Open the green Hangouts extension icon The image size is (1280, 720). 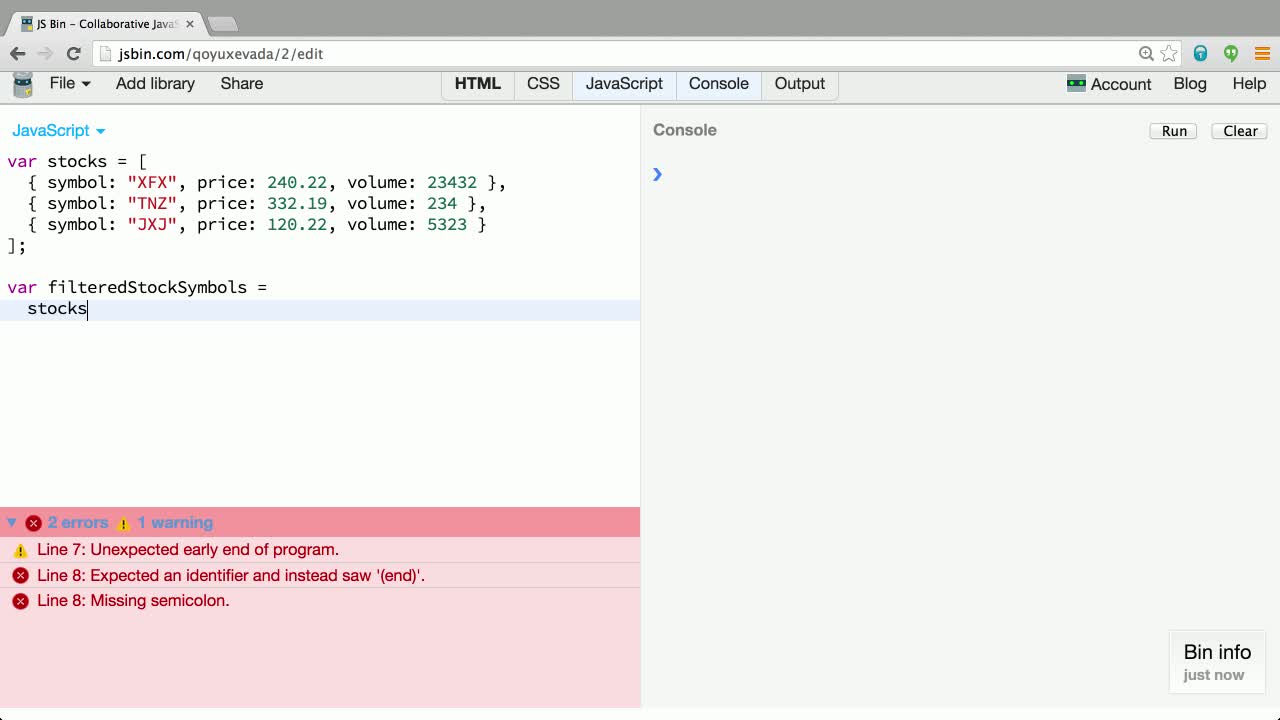1231,53
